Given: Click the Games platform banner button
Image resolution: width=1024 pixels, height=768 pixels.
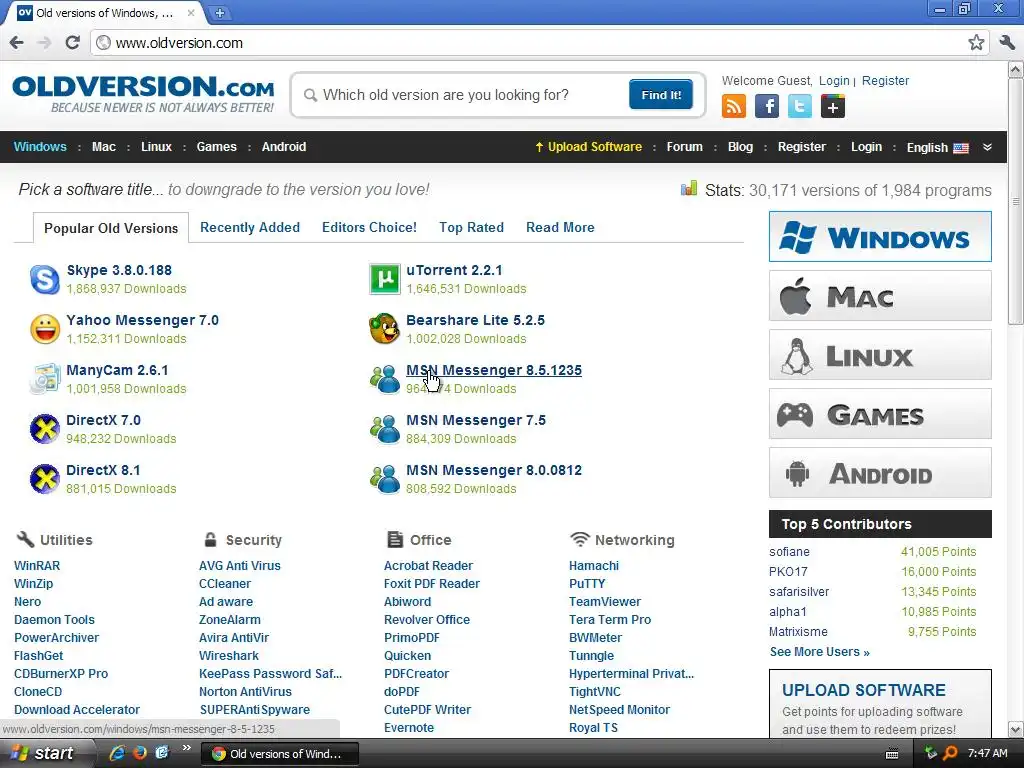Looking at the screenshot, I should (x=880, y=414).
